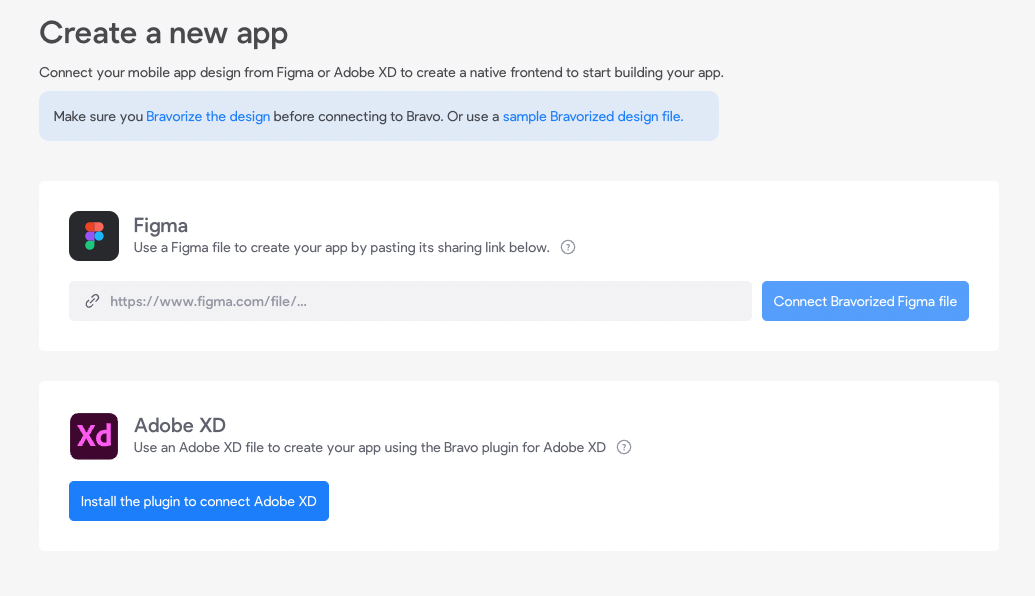Open help tooltip beside Adobe XD description
Image resolution: width=1035 pixels, height=596 pixels.
[624, 447]
